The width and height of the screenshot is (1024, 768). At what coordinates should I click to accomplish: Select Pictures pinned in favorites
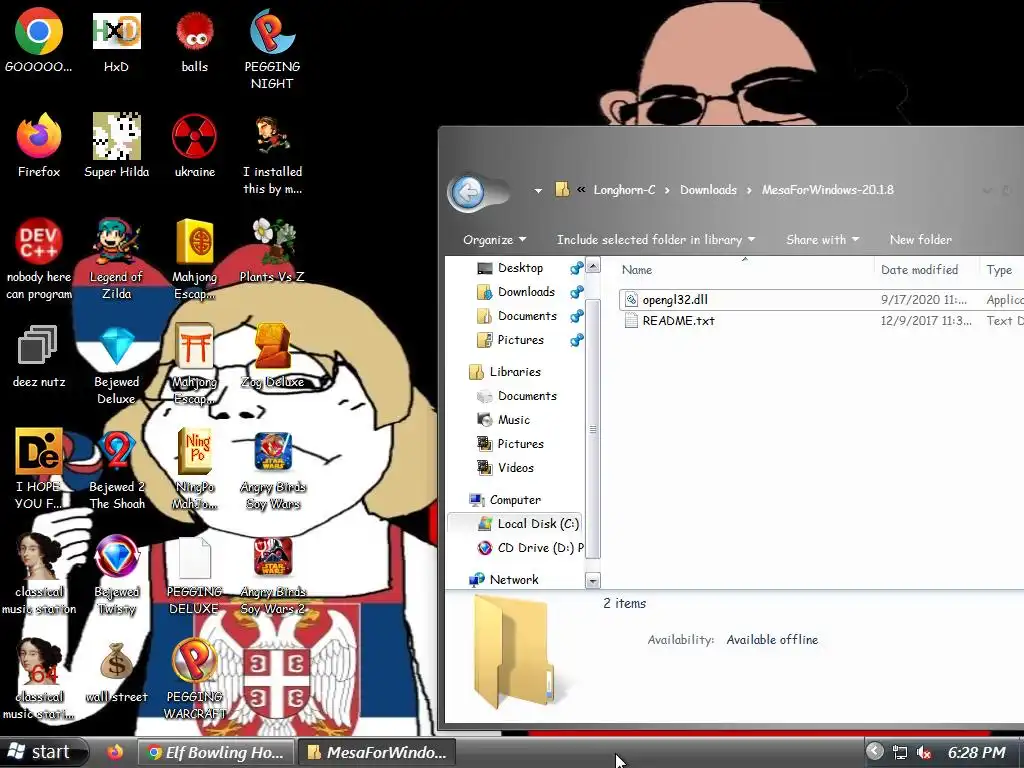520,340
